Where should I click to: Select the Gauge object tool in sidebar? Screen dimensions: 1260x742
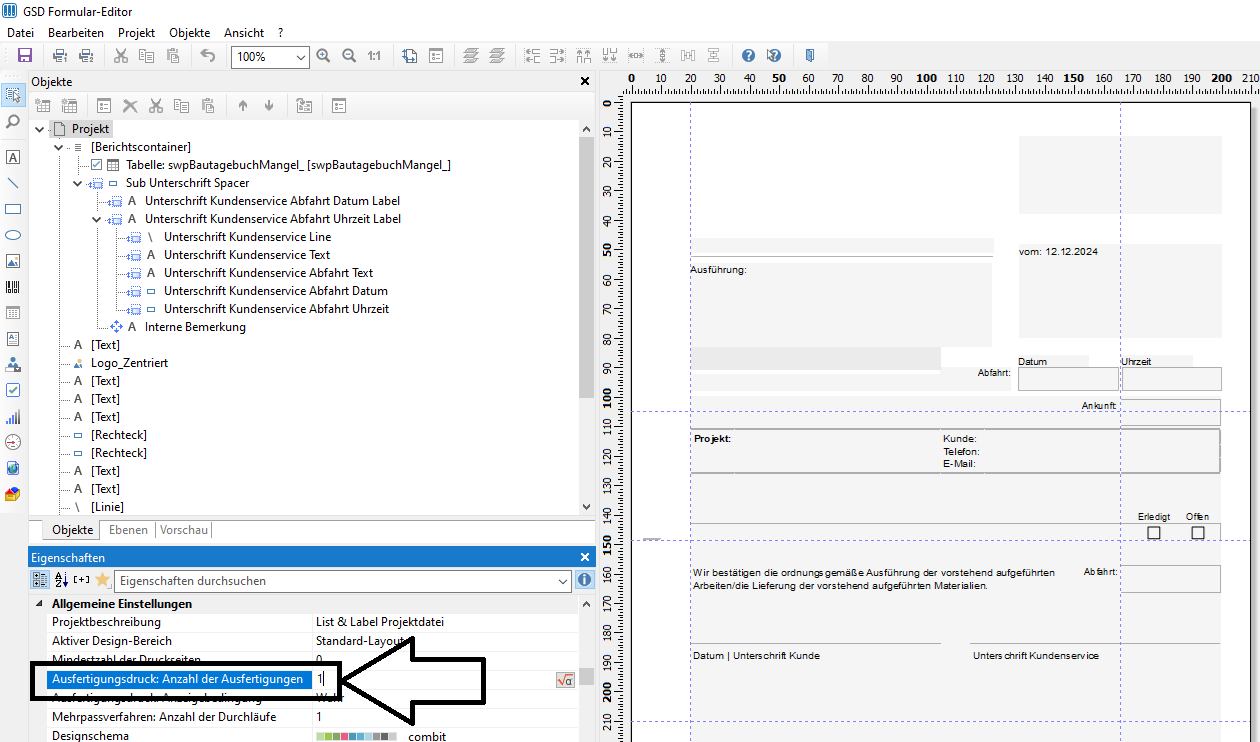click(x=13, y=442)
